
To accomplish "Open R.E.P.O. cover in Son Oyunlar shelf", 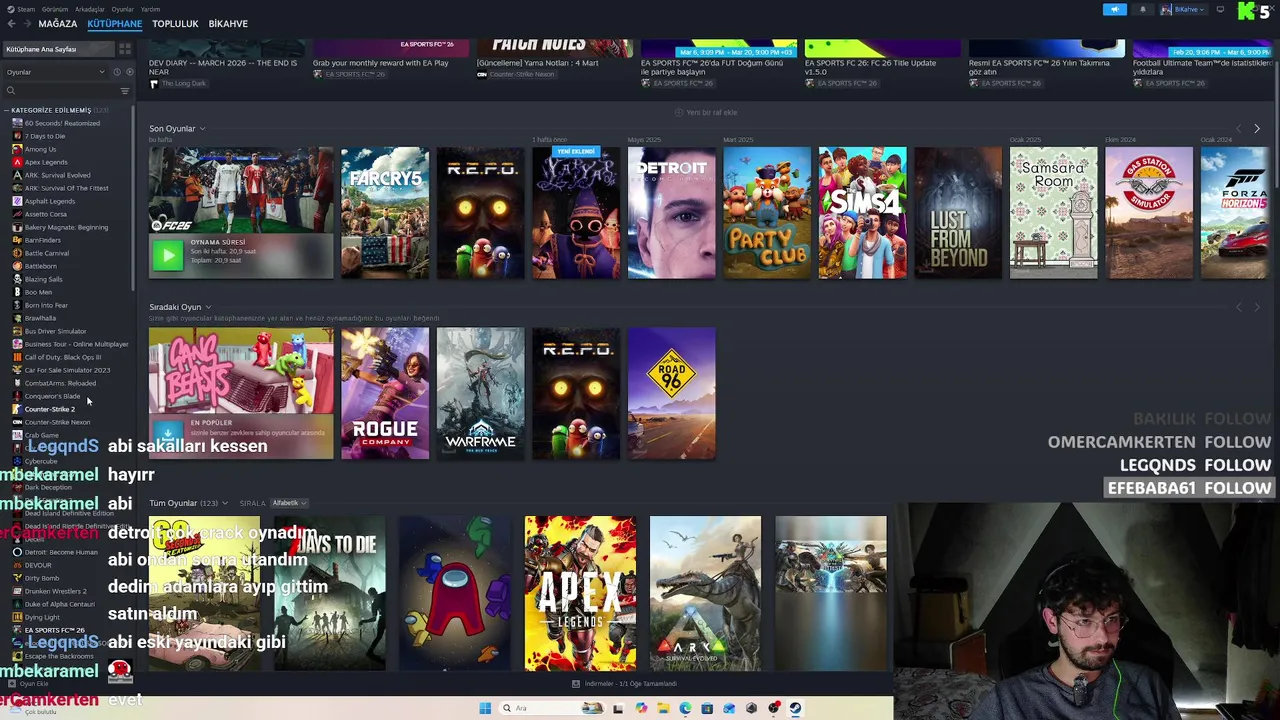I will click(480, 213).
